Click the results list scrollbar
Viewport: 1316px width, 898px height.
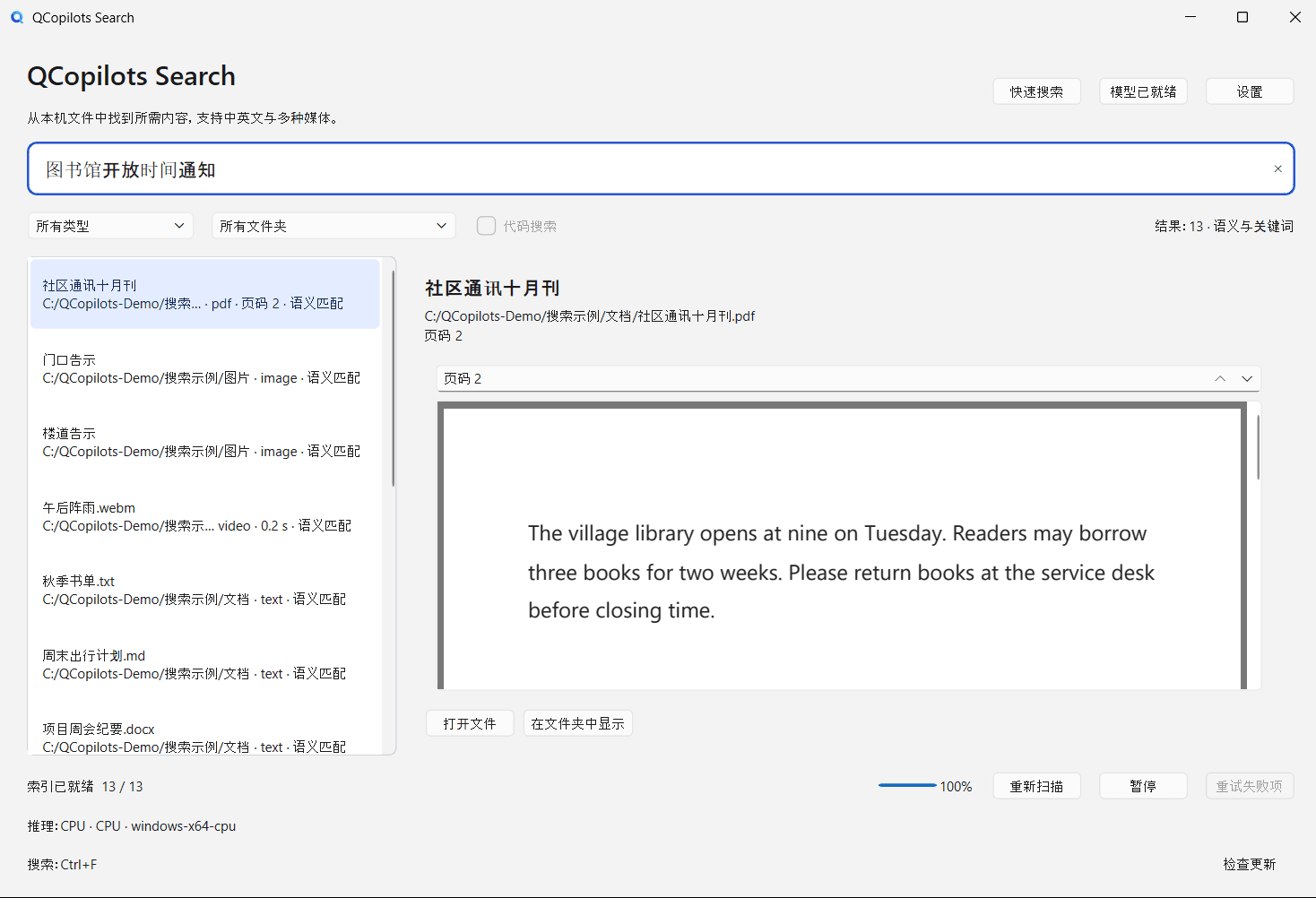393,378
